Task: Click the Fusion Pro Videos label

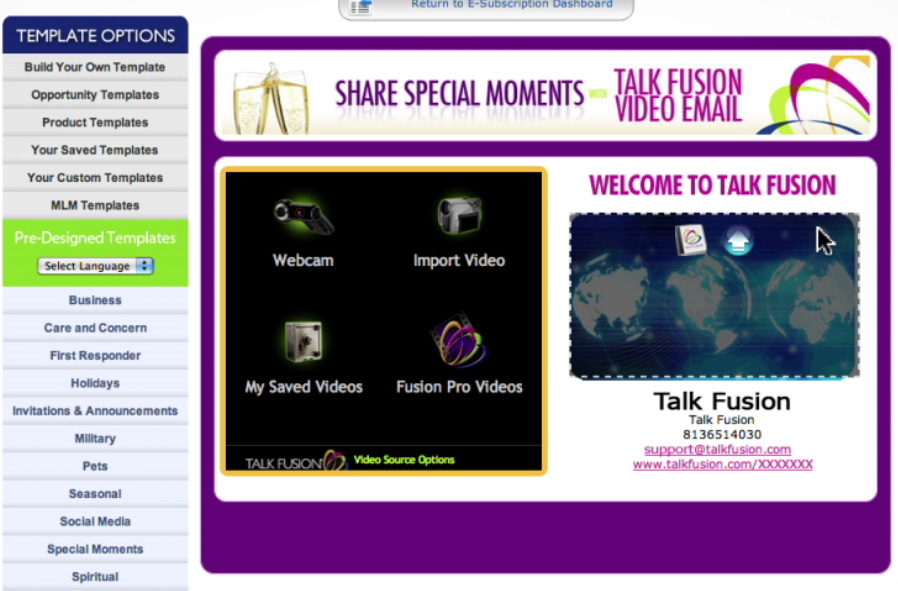Action: 459,387
